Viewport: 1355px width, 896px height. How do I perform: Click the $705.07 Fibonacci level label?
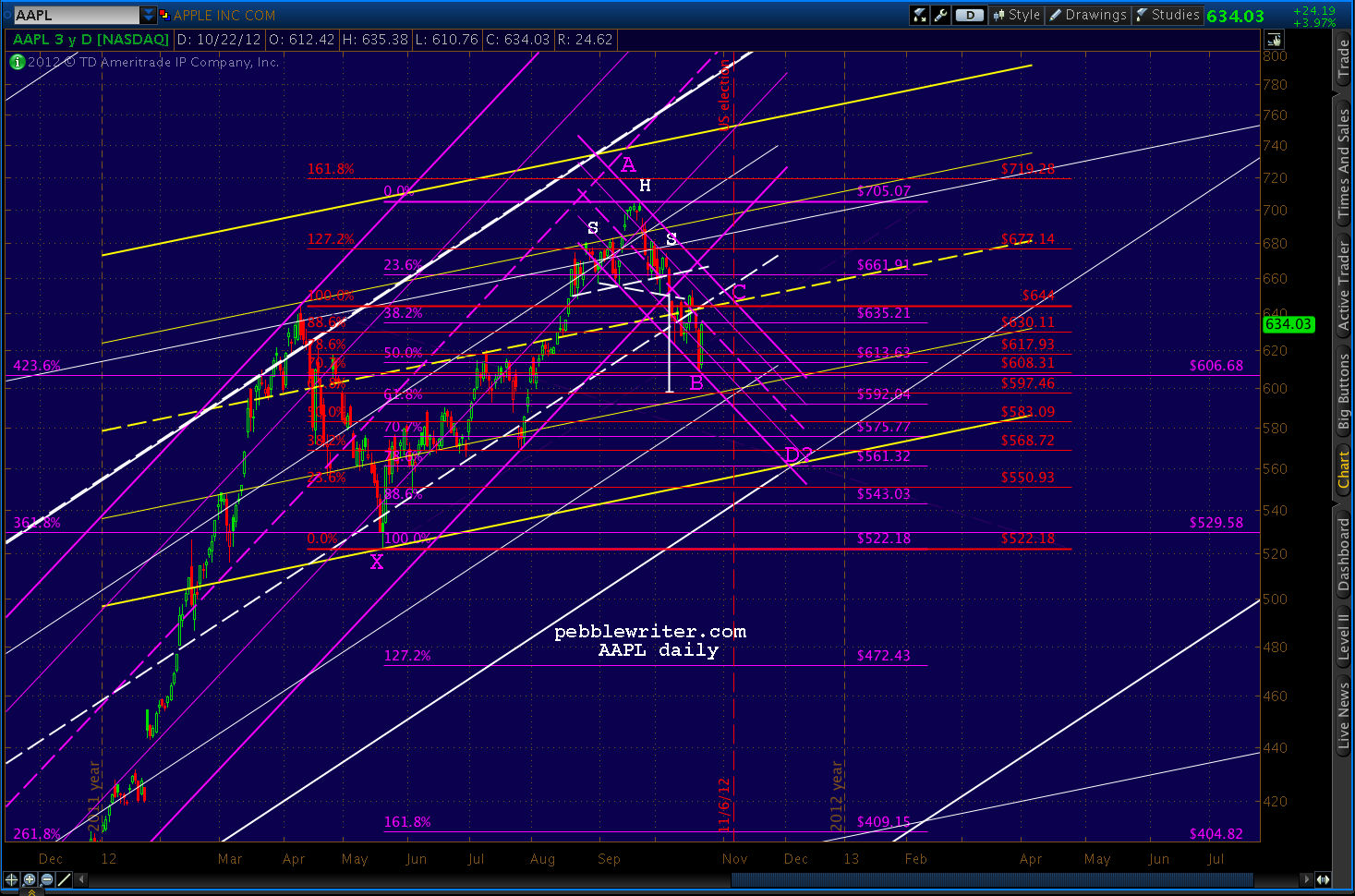[884, 191]
